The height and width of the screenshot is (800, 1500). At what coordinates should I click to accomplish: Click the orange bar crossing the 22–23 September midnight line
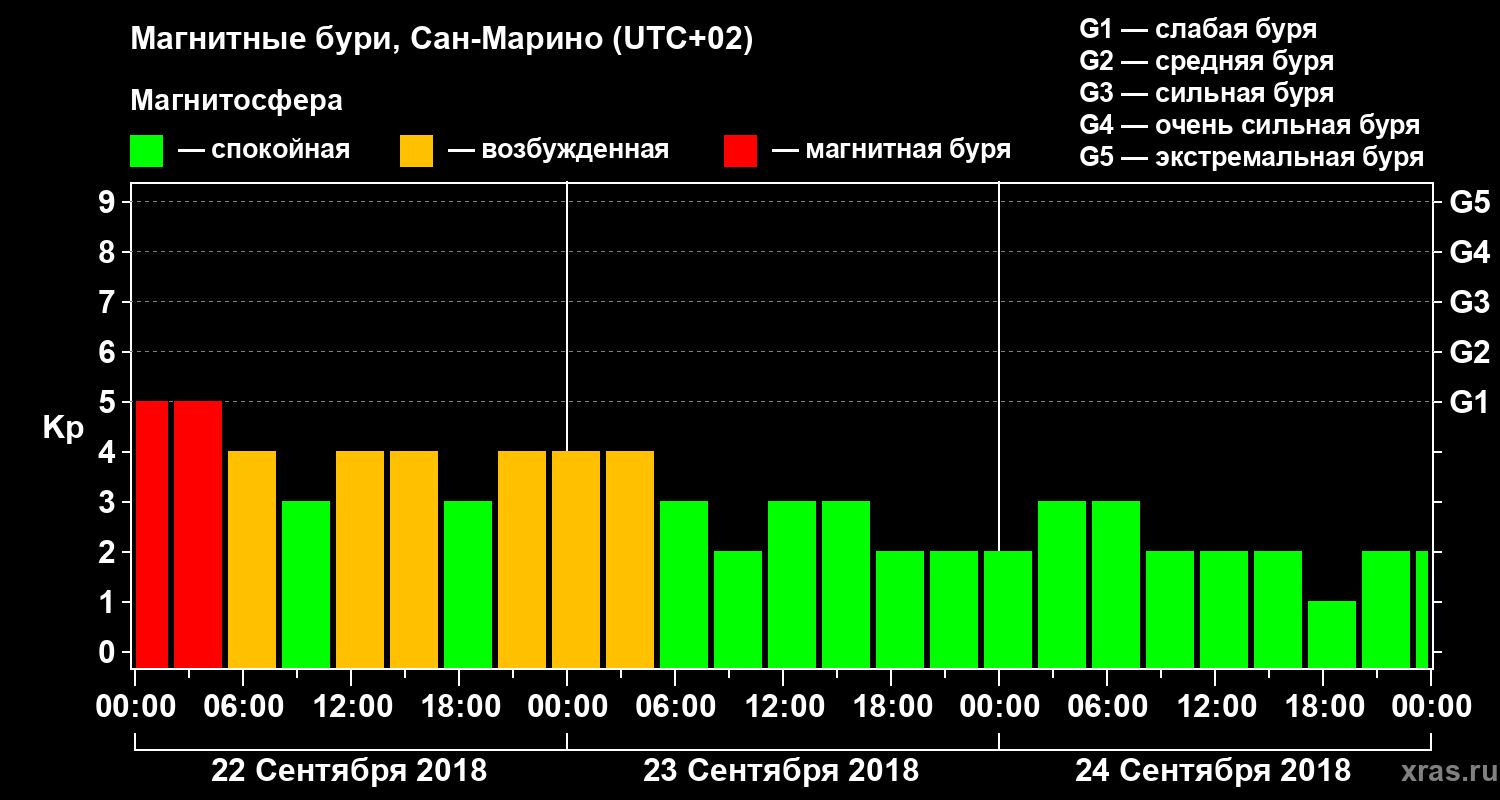coord(576,559)
